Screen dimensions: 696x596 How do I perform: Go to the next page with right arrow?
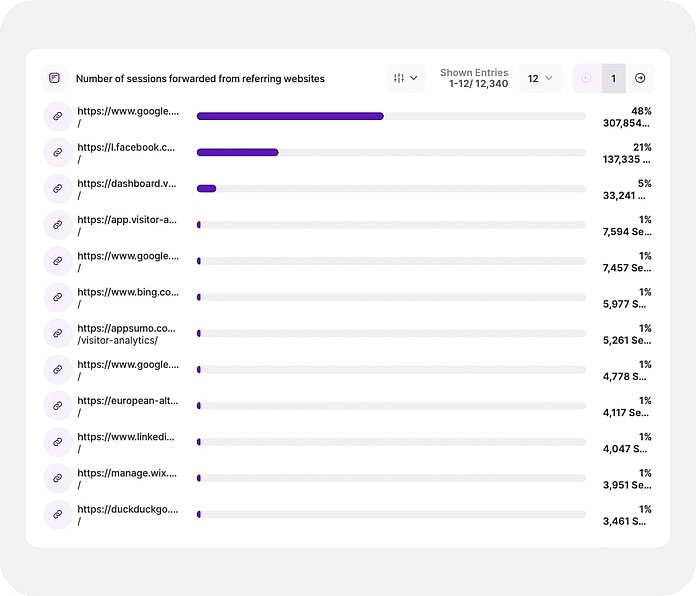(640, 79)
